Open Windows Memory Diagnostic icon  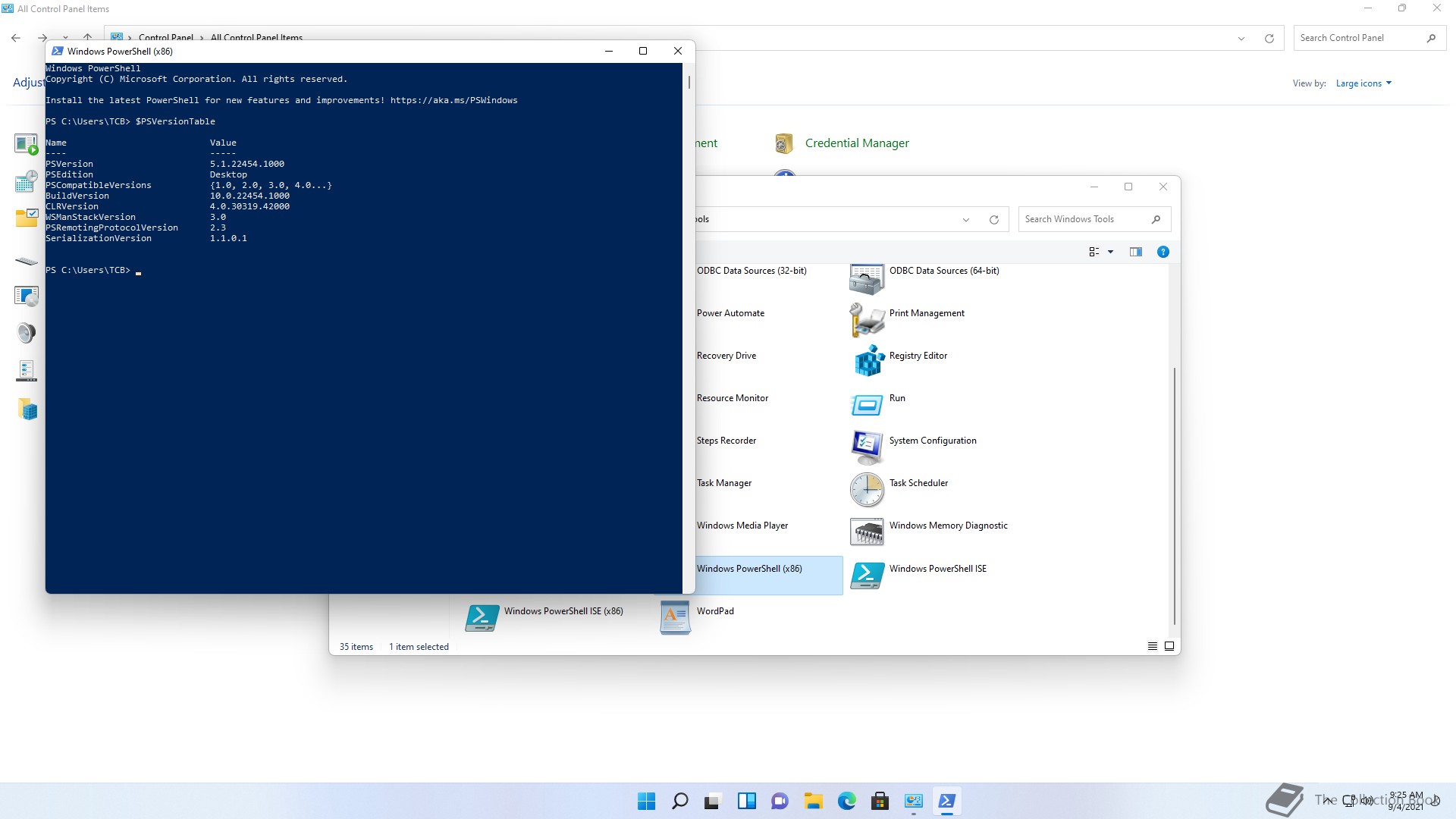pos(867,532)
